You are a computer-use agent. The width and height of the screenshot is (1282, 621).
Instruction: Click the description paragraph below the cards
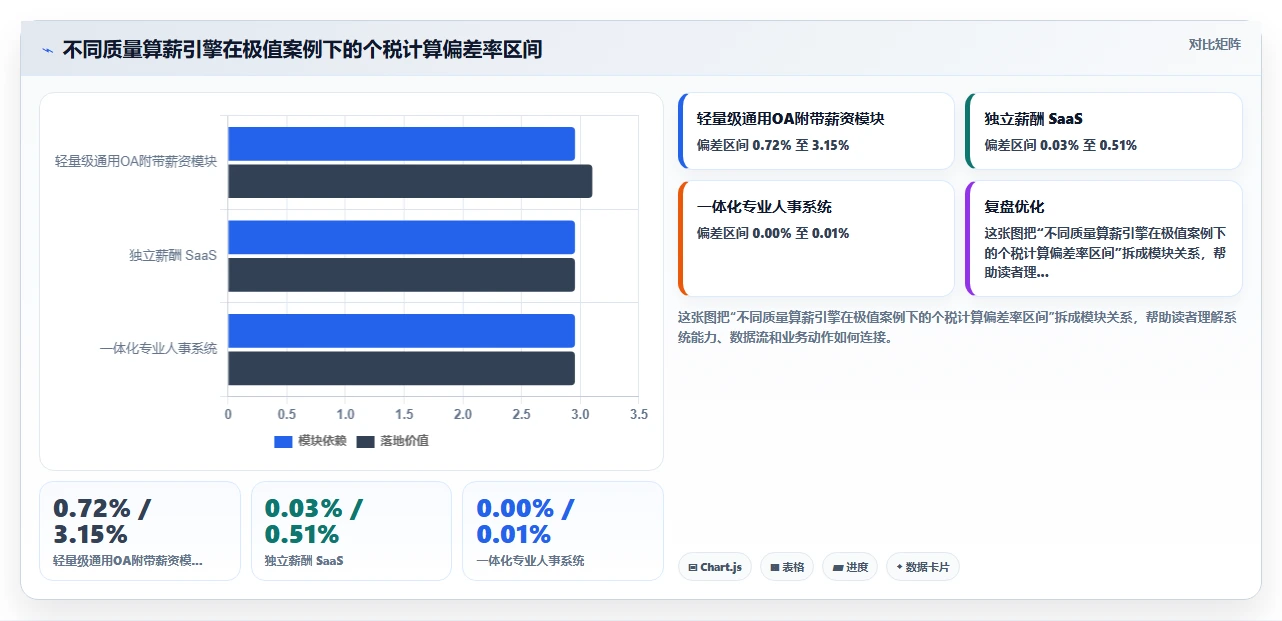click(x=958, y=327)
